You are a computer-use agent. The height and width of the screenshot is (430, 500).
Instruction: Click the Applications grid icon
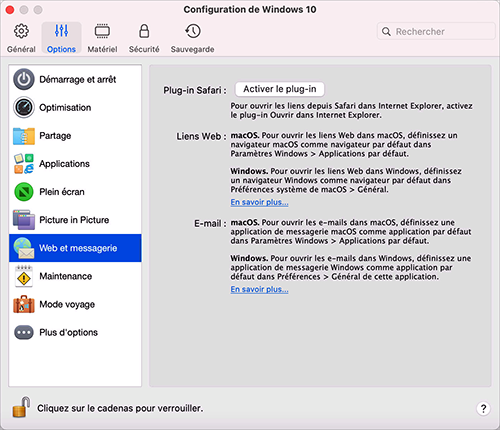24,164
